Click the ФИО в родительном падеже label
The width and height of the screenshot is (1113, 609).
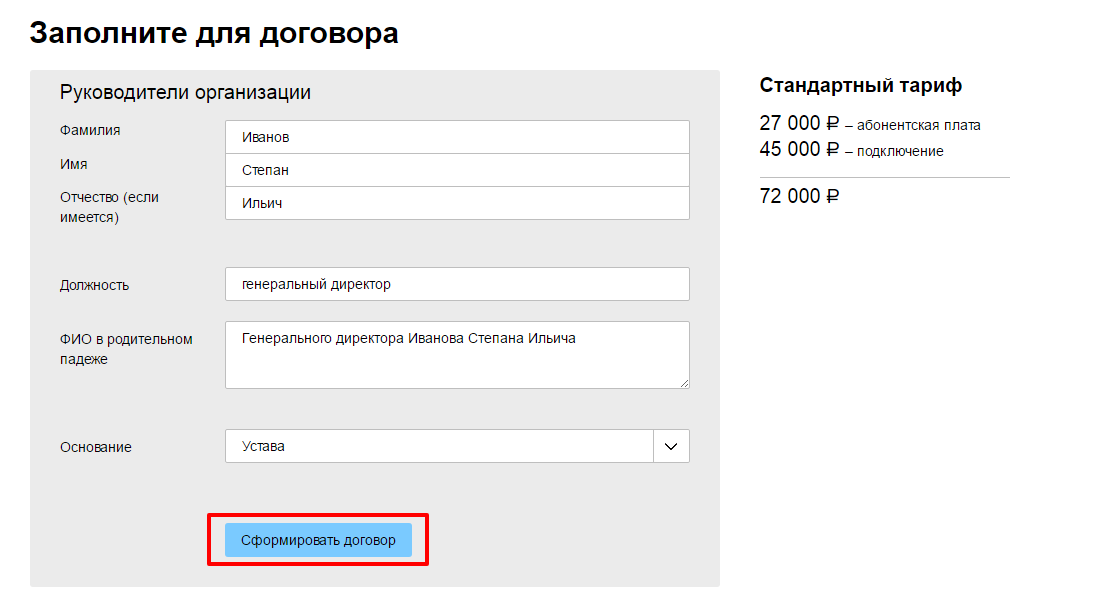click(126, 349)
